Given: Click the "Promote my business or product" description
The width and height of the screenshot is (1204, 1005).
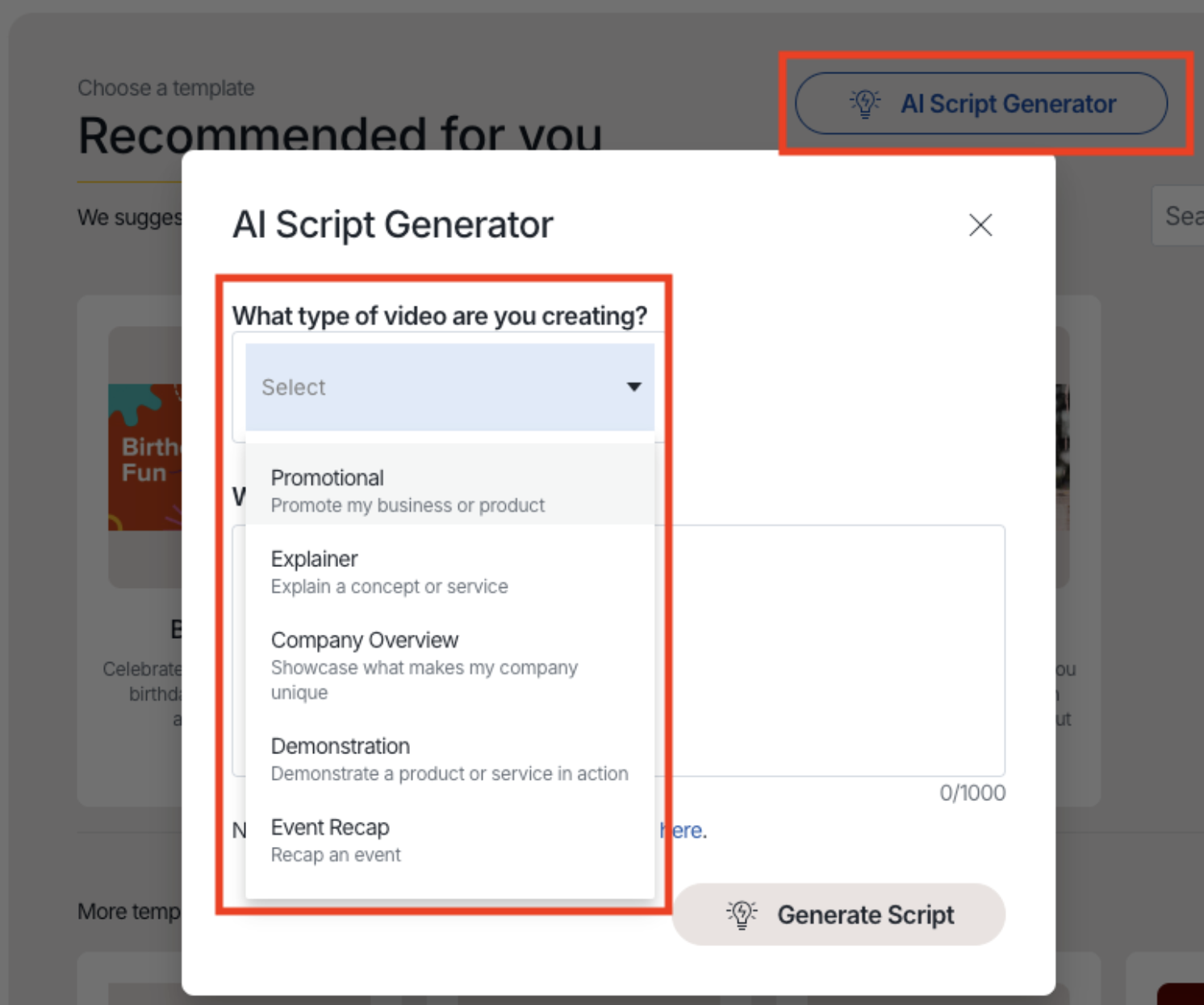Looking at the screenshot, I should pos(408,506).
